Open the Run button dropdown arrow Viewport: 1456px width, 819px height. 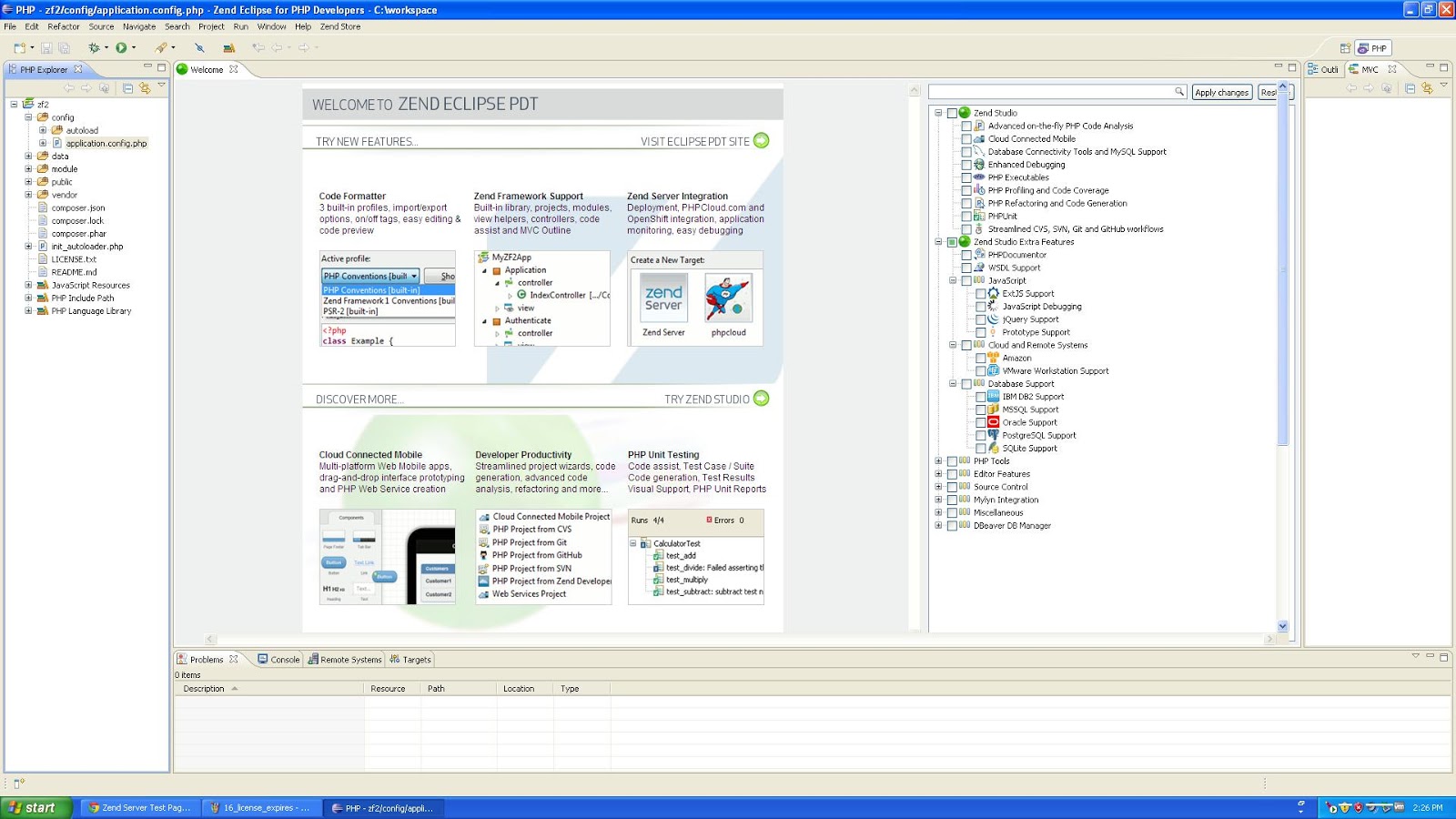click(134, 48)
